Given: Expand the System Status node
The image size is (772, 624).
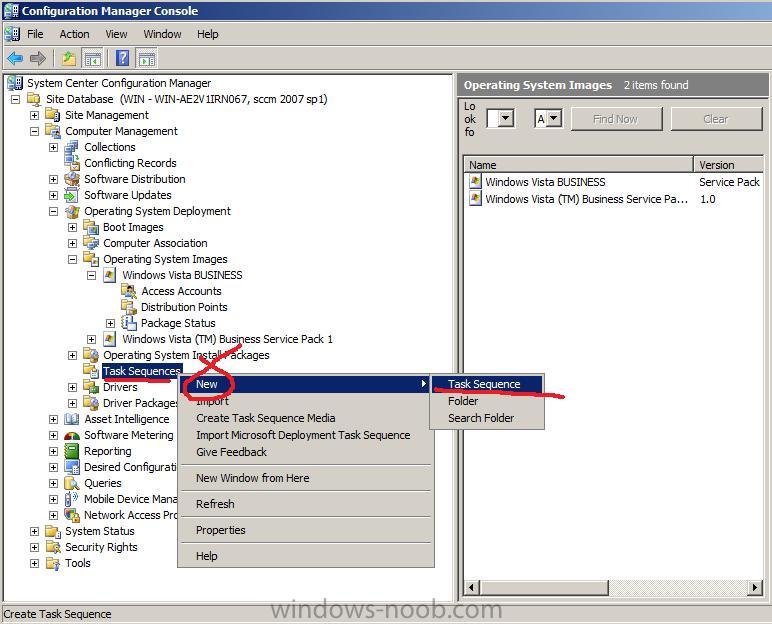Looking at the screenshot, I should click(x=34, y=531).
